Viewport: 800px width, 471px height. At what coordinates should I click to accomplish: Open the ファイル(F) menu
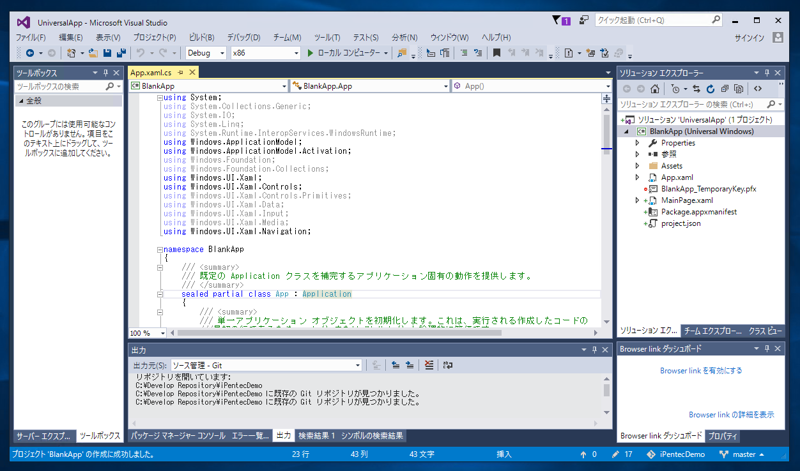click(31, 37)
